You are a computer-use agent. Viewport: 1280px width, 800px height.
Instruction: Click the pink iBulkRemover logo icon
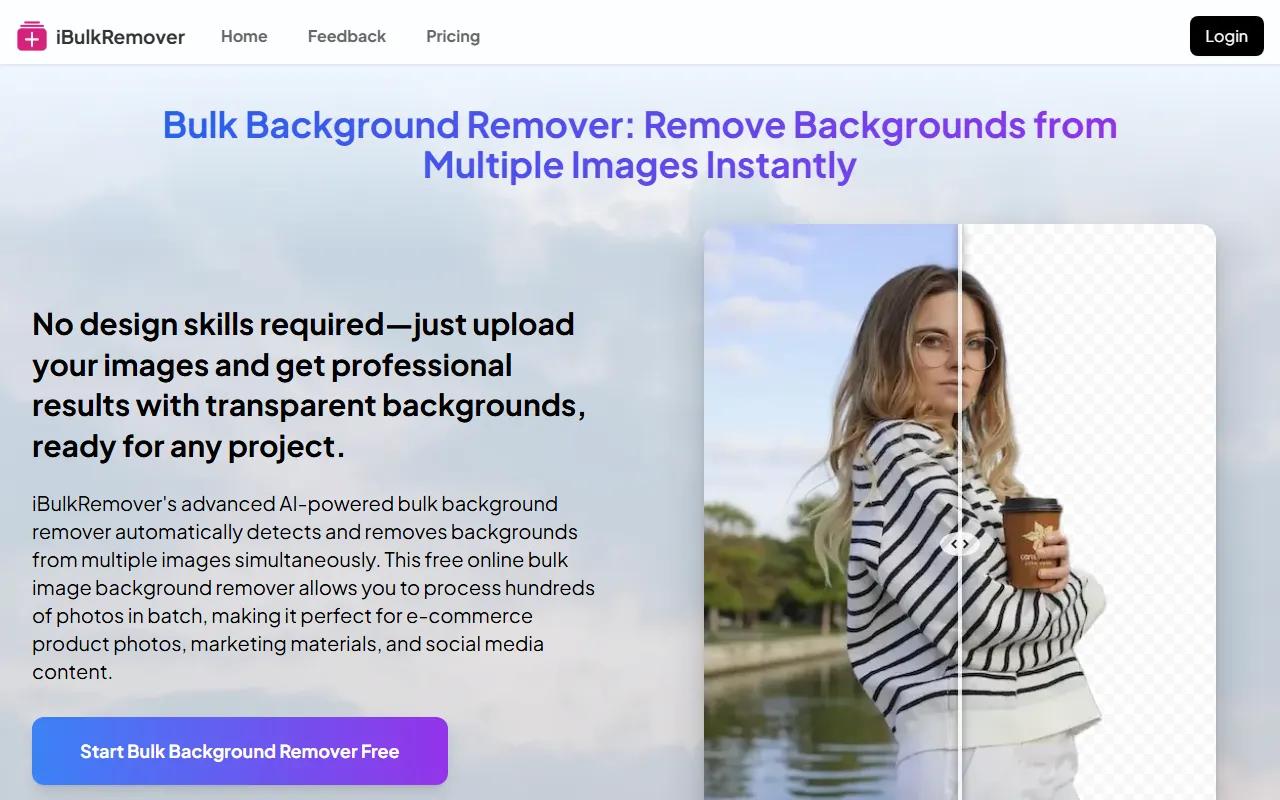pos(32,36)
